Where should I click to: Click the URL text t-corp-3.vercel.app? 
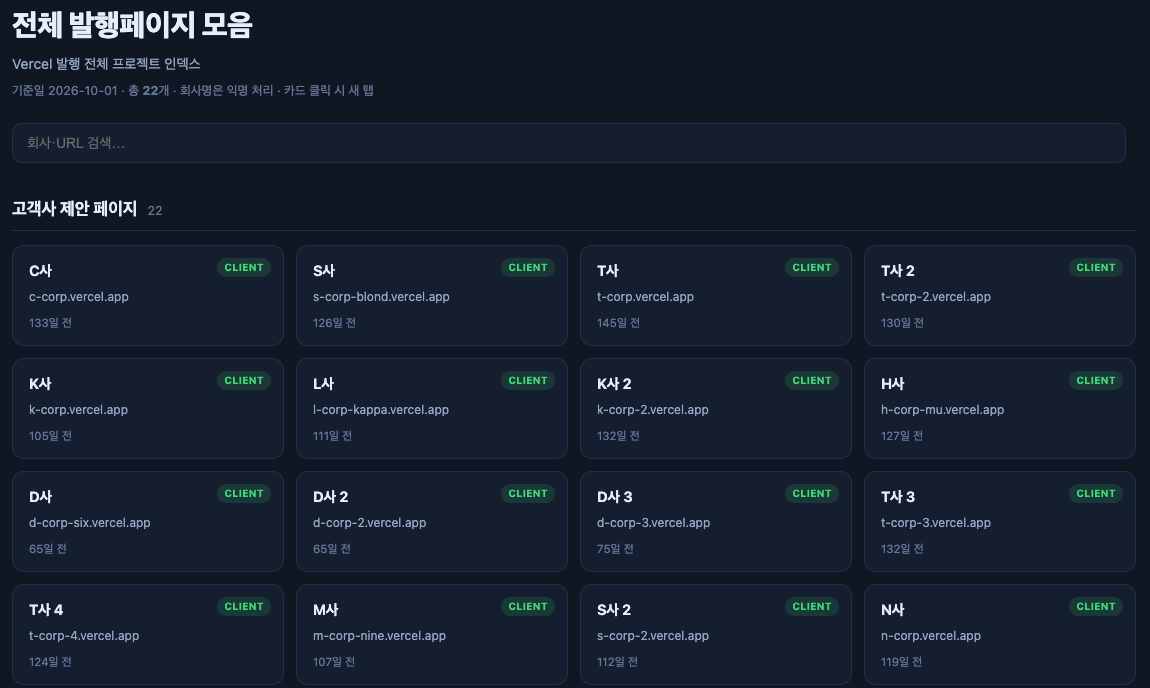[936, 523]
